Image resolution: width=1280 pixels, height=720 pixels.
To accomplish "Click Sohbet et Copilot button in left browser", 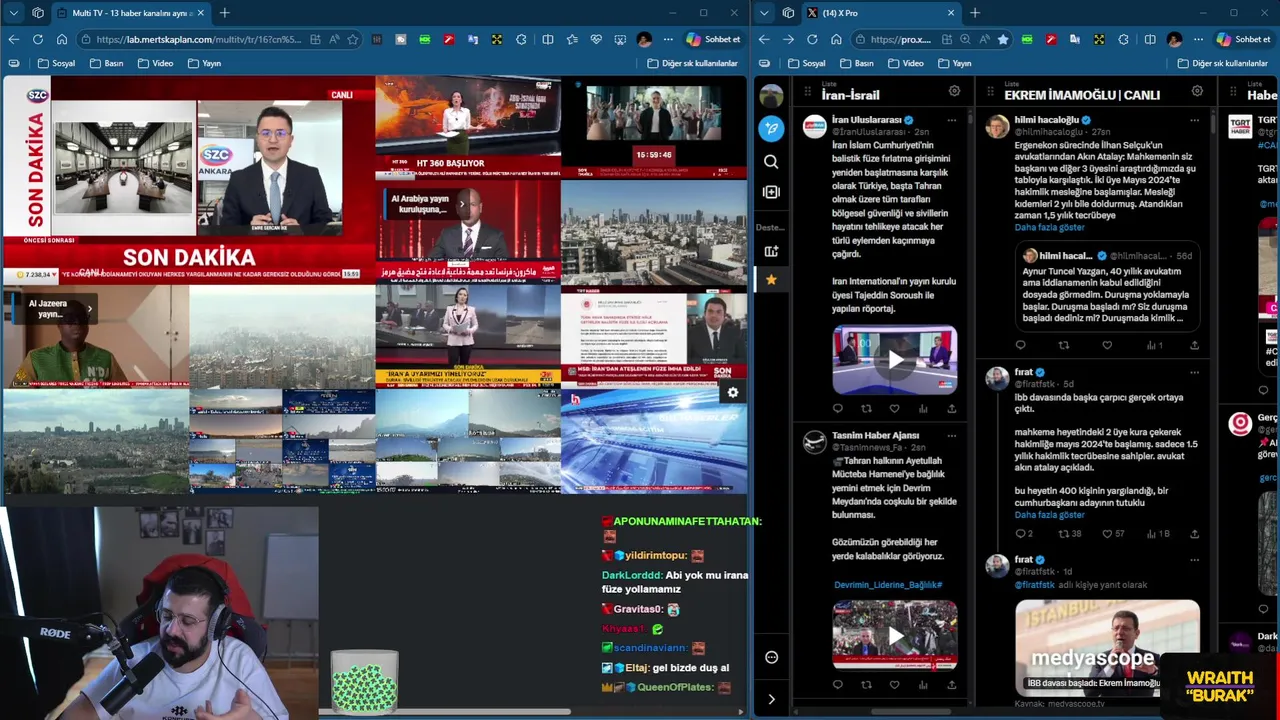I will tap(713, 39).
